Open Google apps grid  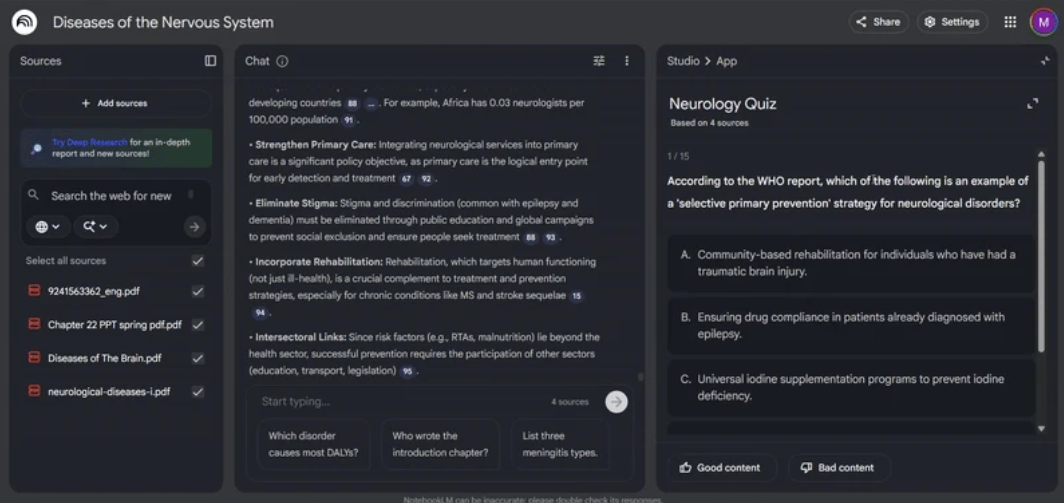click(x=1010, y=22)
